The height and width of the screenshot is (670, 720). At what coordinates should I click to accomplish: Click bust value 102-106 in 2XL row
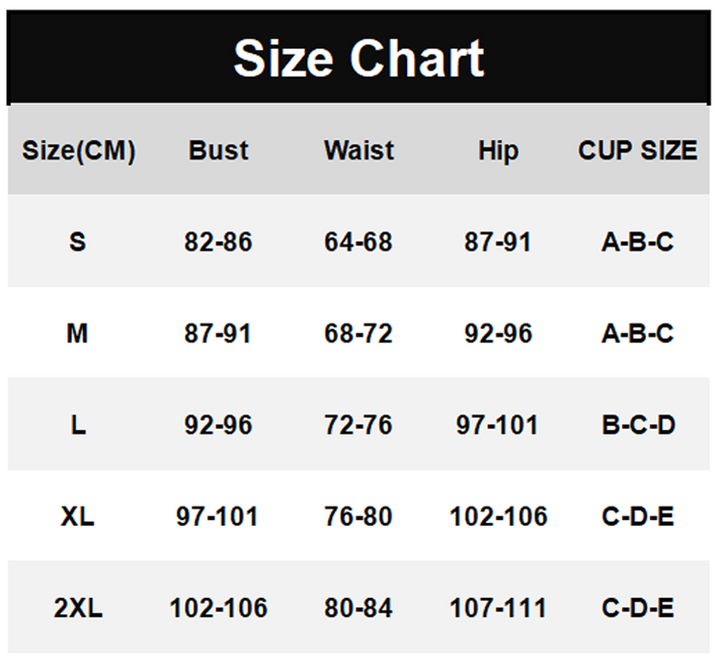pyautogui.click(x=218, y=607)
